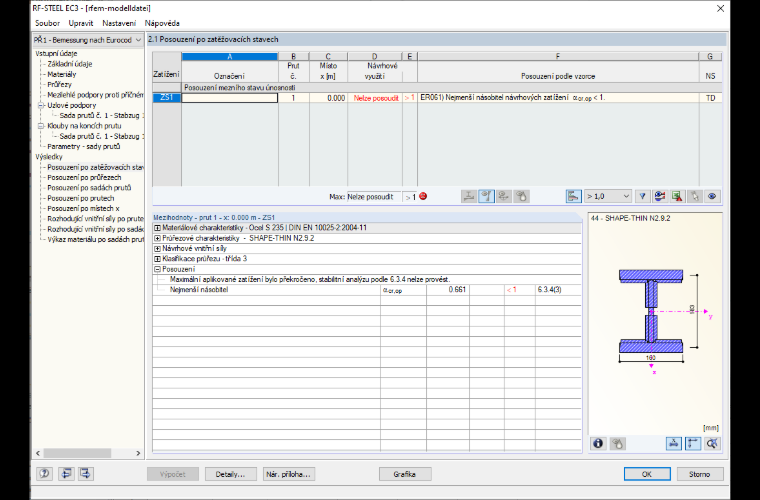Viewport: 760px width, 500px height.
Task: Close the RF-STEEL EC3 window
Action: (720, 8)
